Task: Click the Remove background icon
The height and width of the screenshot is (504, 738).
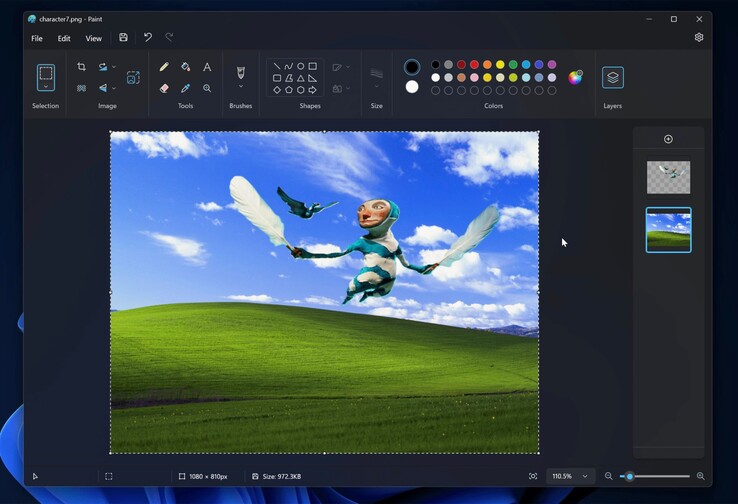Action: point(81,88)
